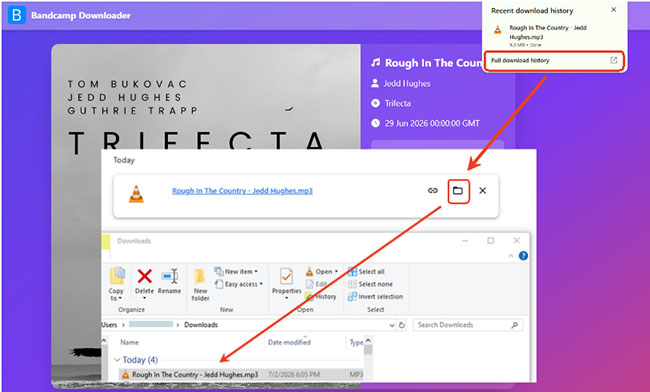Click the Properties dropdown arrow below the icon
The height and width of the screenshot is (392, 650).
tap(286, 298)
